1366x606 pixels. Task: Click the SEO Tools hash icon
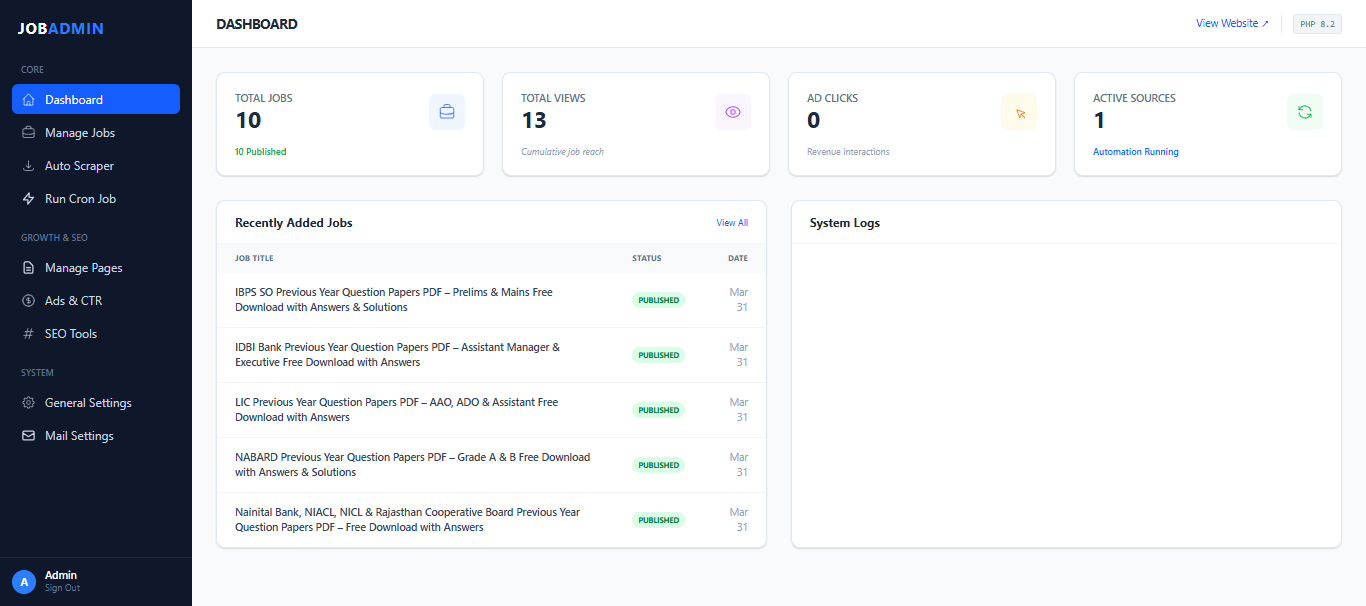27,333
